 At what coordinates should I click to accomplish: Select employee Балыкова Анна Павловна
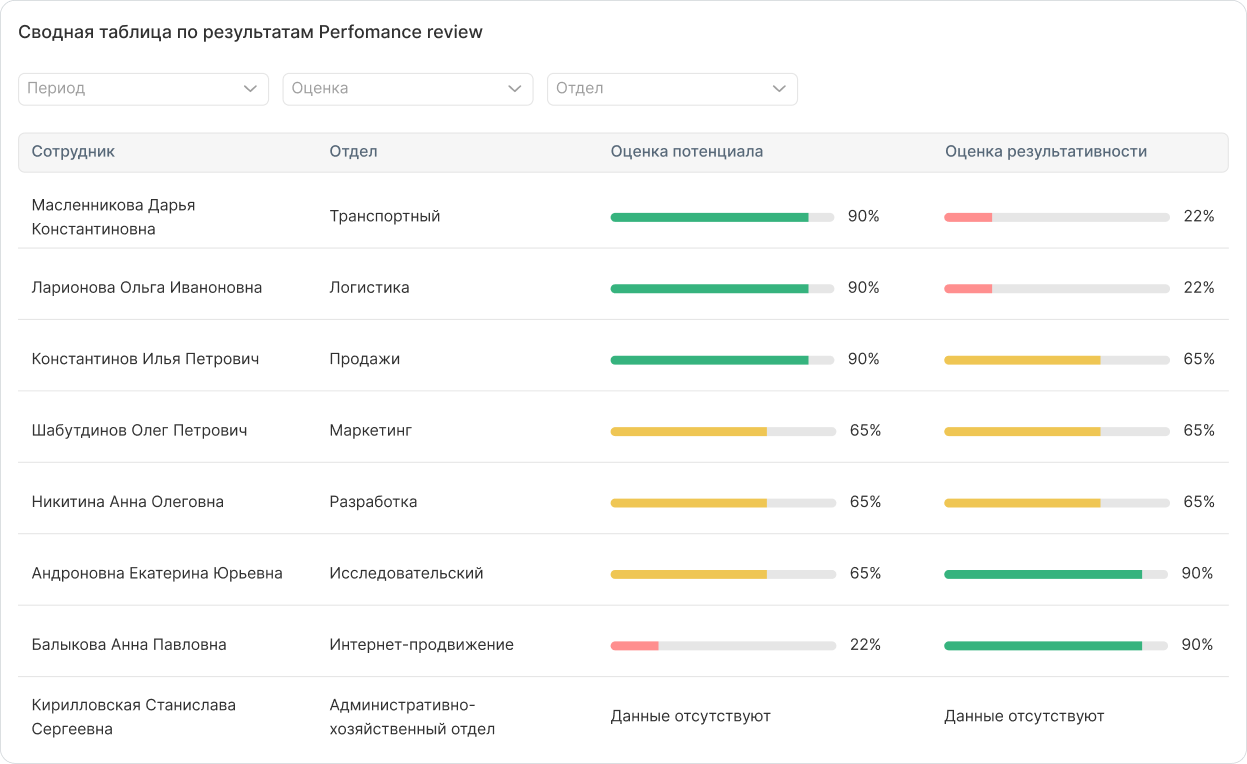click(x=129, y=645)
